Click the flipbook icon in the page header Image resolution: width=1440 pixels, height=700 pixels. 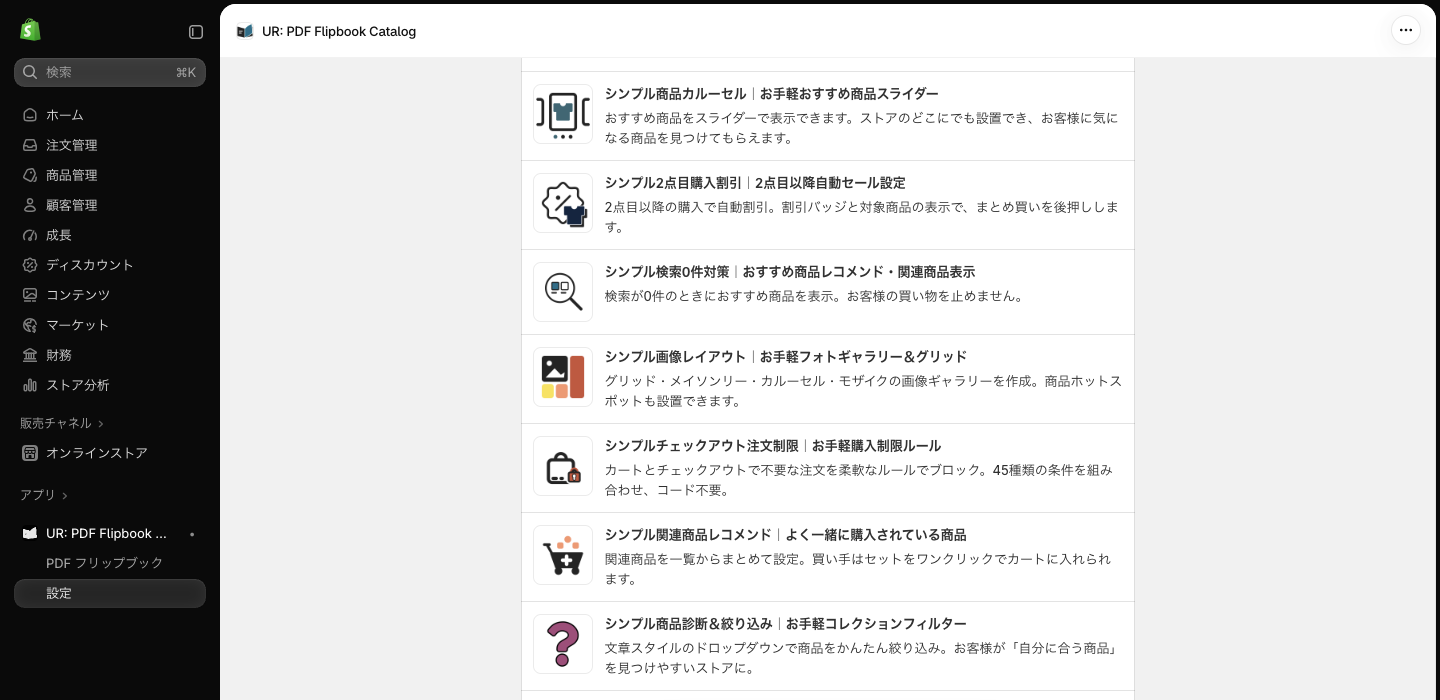click(x=245, y=31)
